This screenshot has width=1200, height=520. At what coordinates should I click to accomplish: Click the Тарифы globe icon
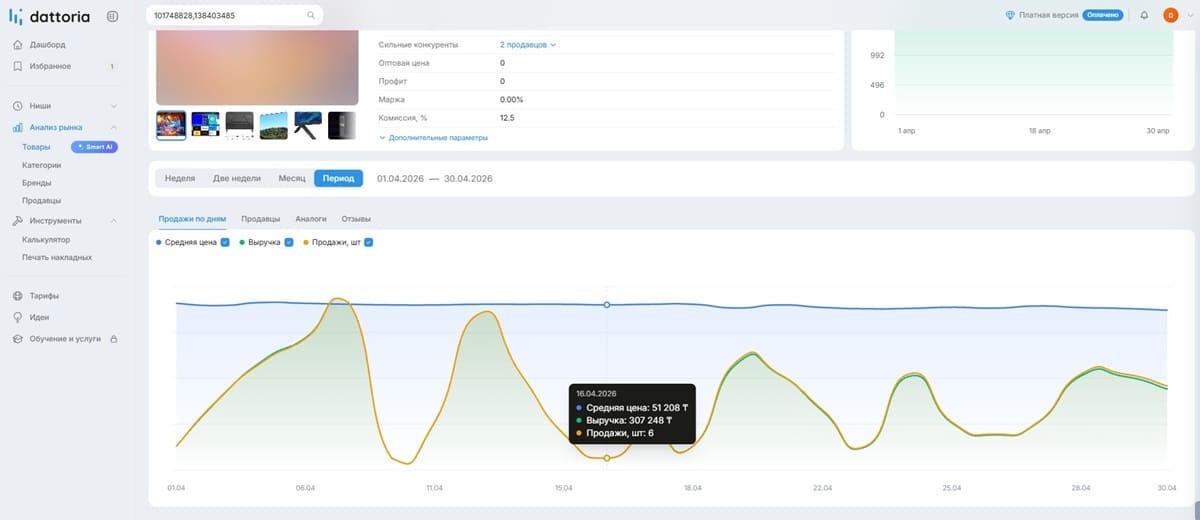tap(18, 296)
